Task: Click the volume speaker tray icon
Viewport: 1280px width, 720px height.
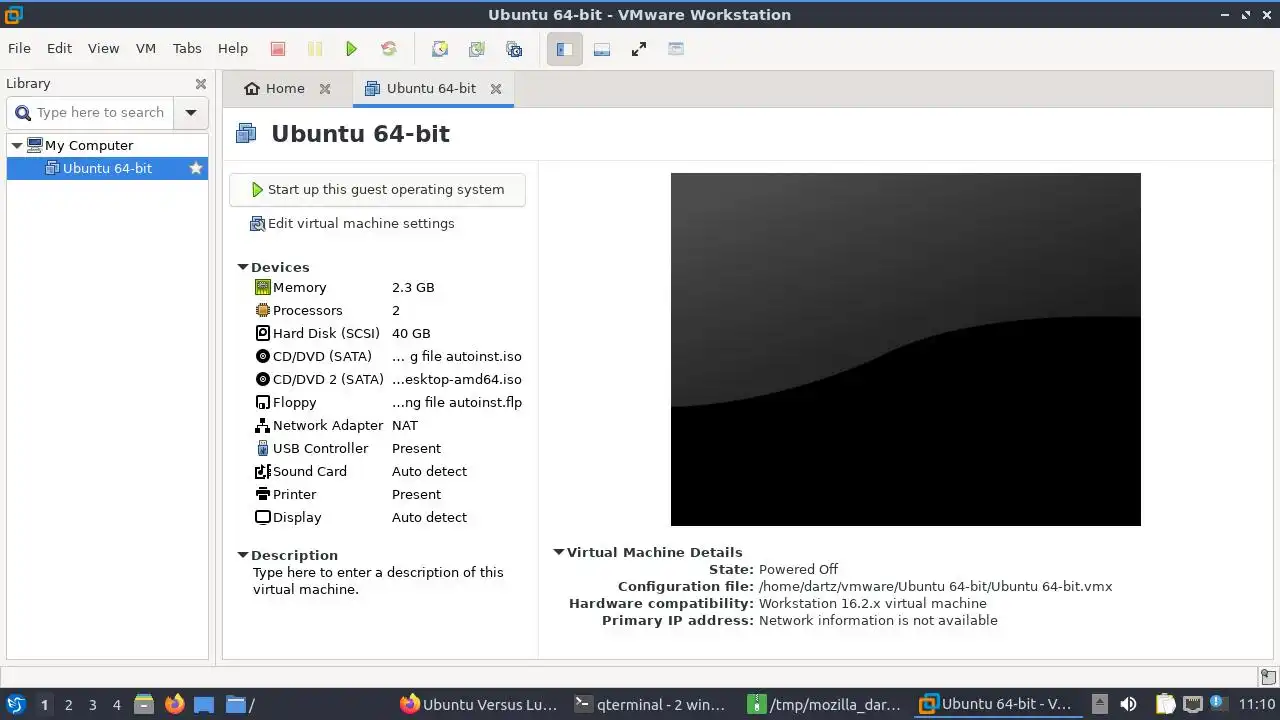Action: pyautogui.click(x=1128, y=704)
